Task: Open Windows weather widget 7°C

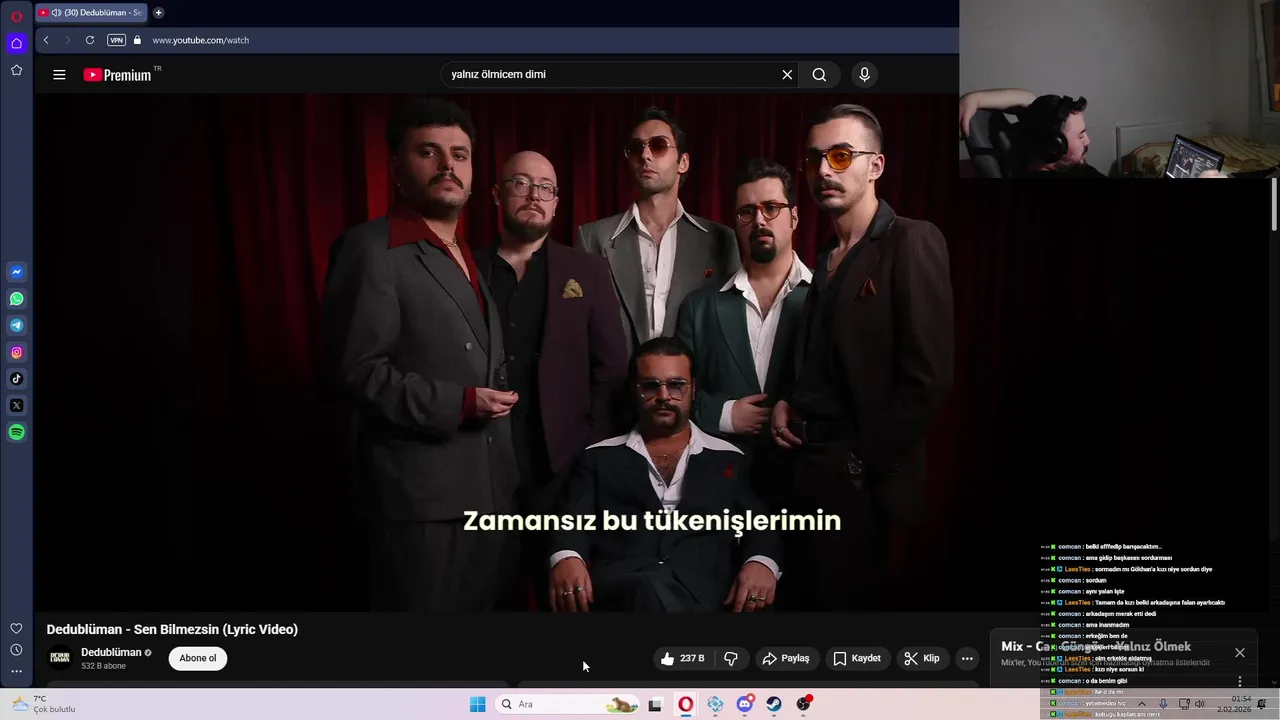Action: [42, 704]
